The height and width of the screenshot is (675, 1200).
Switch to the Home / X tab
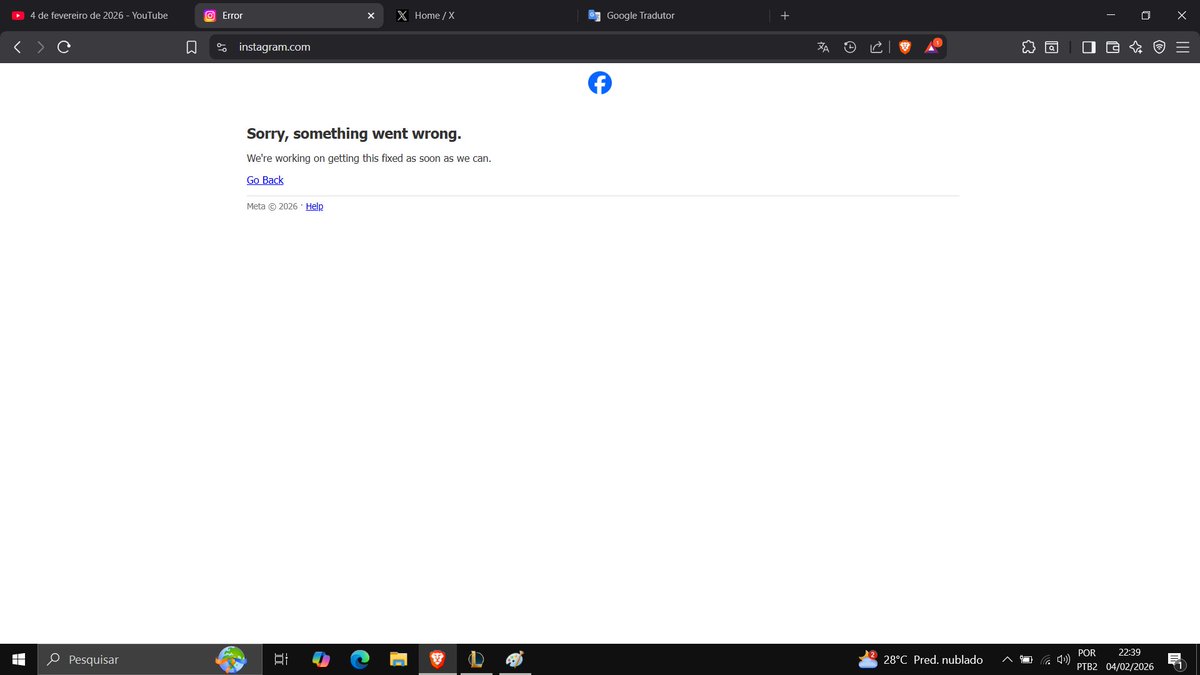click(480, 16)
